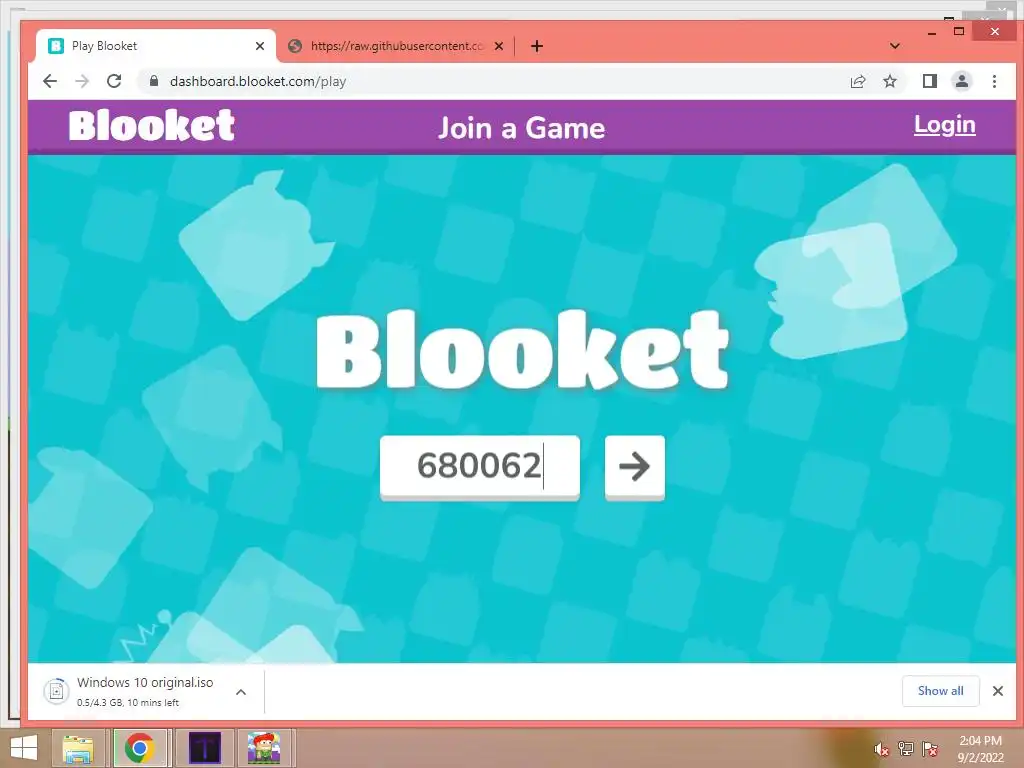Screen dimensions: 1024x768
Task: Open the tab search dropdown arrow
Action: [x=895, y=46]
